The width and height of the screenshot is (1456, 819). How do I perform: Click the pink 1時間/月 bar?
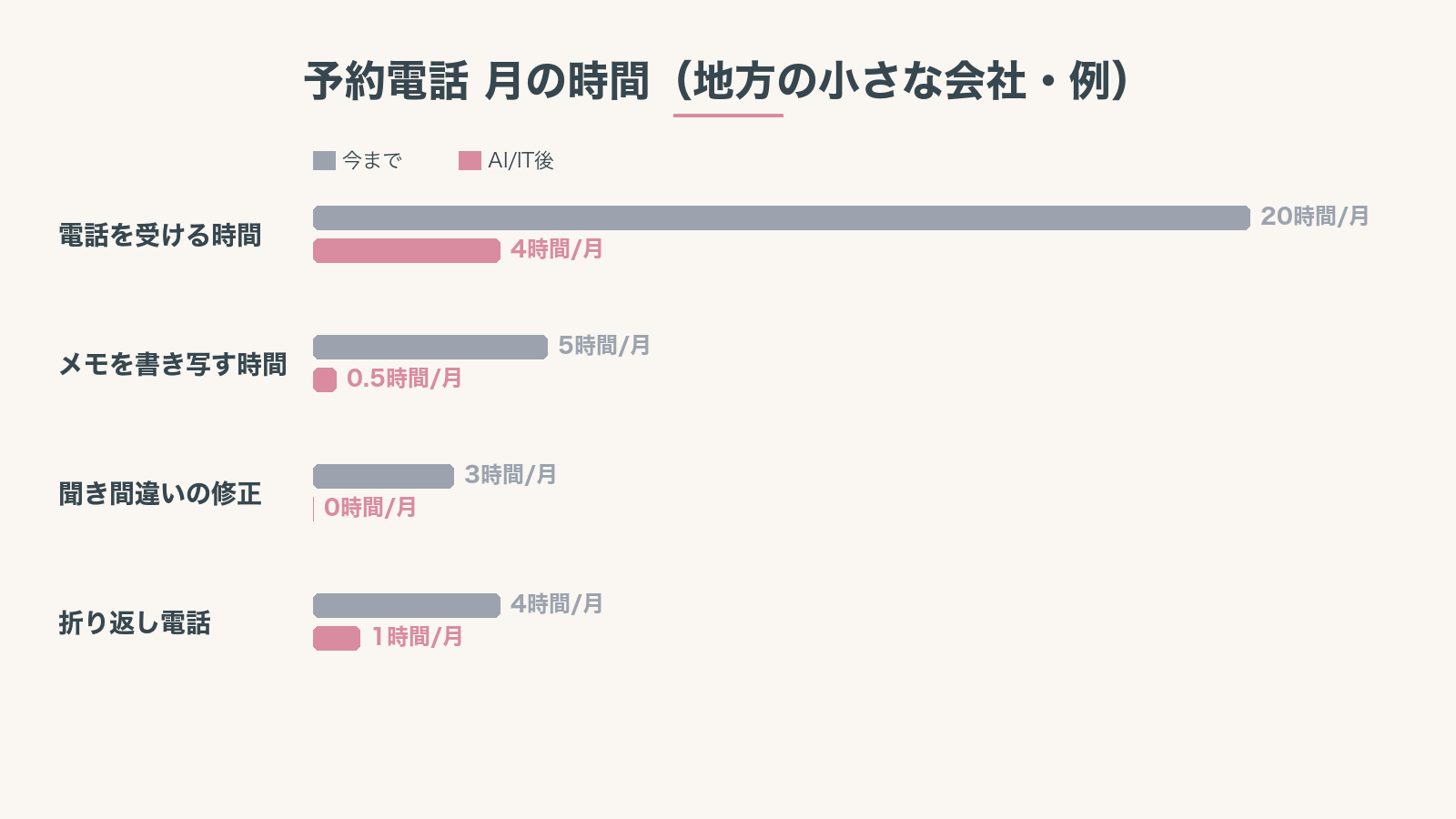pyautogui.click(x=337, y=638)
